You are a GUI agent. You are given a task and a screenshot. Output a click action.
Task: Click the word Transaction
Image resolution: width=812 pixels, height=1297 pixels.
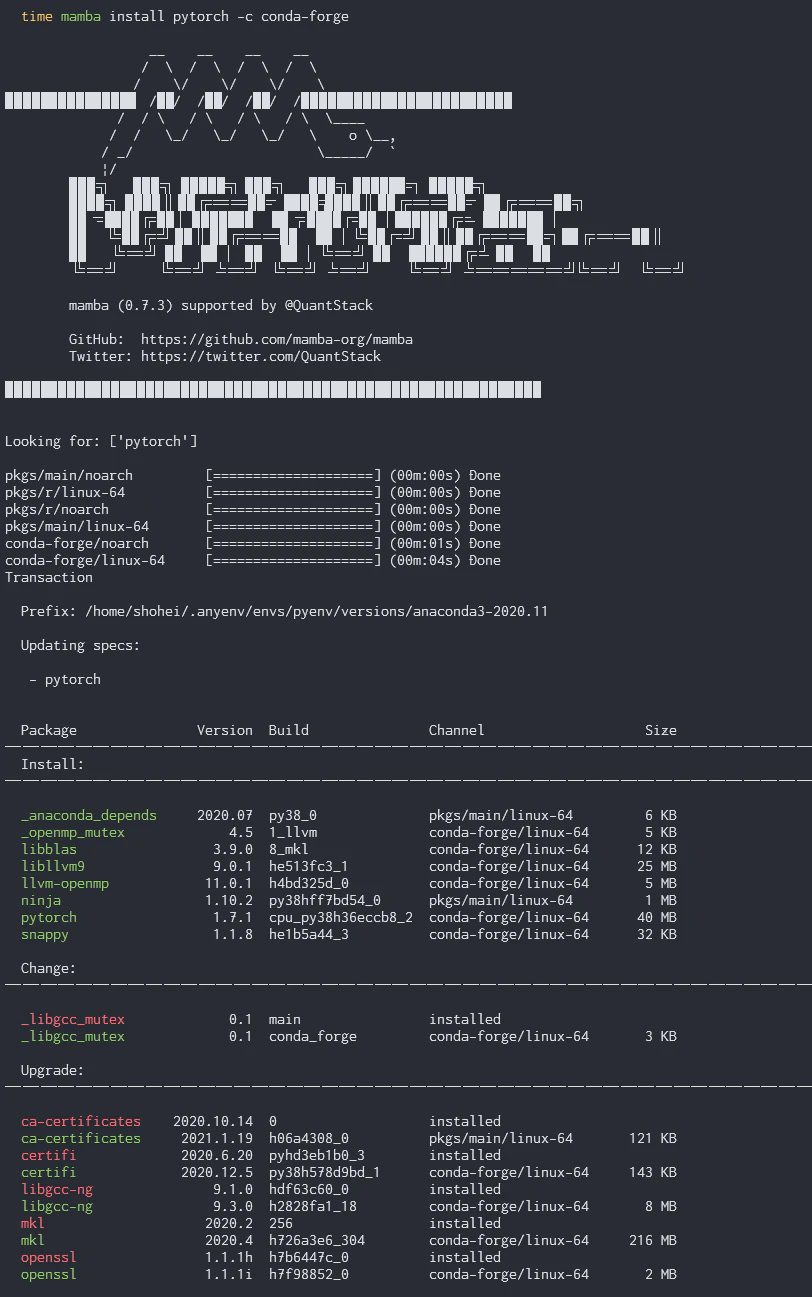[x=49, y=577]
